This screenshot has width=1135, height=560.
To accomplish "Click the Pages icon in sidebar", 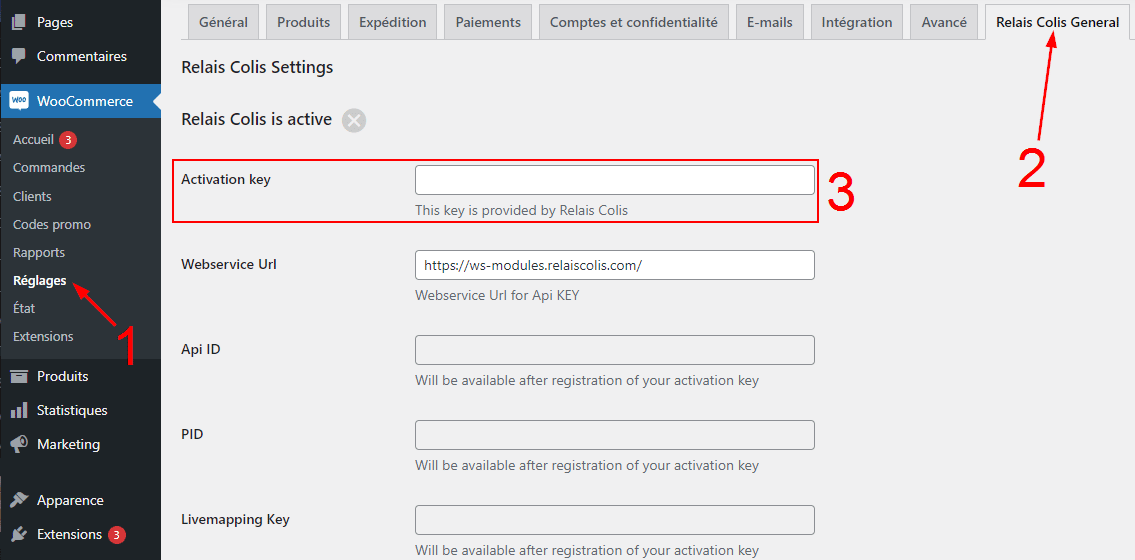I will pos(19,22).
